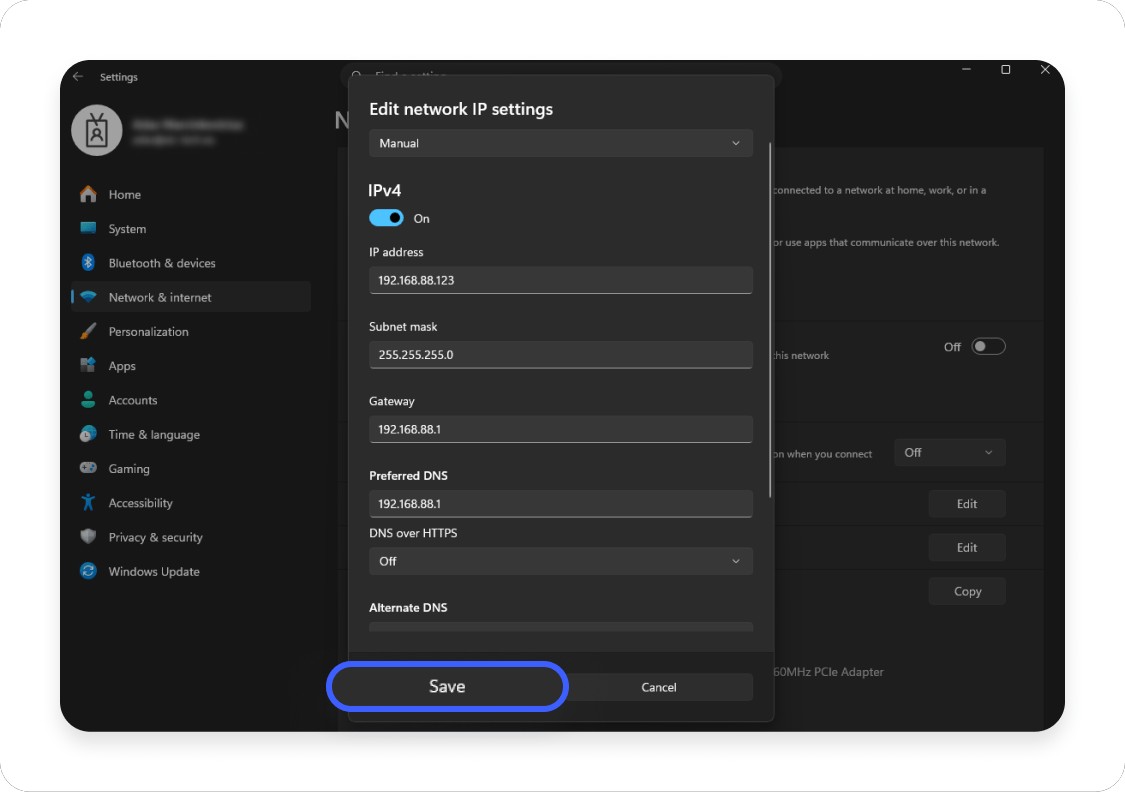
Task: Open background Off dropdown next to 'when you connect'
Action: 949,453
